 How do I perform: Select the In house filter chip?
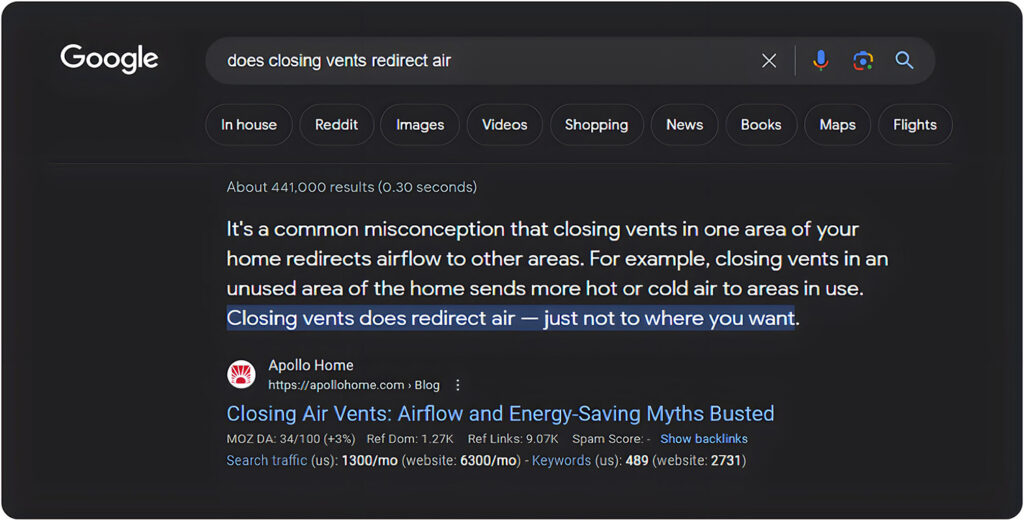point(249,125)
